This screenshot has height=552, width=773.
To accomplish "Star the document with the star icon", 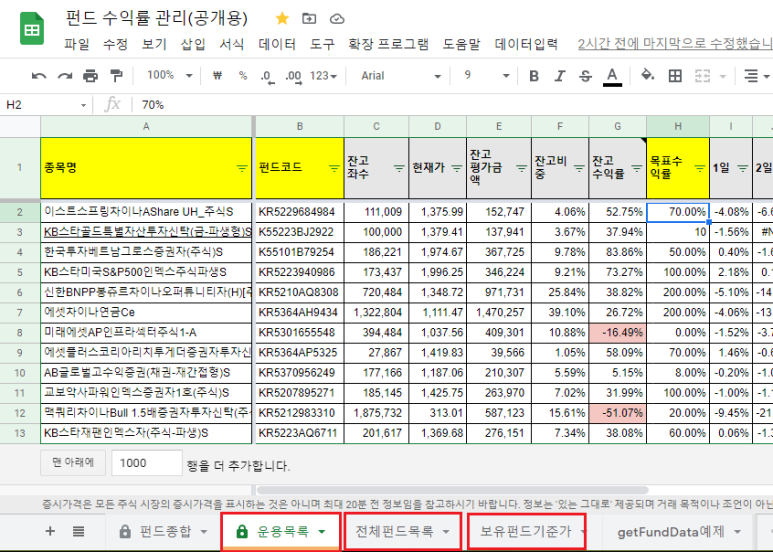I will 282,19.
